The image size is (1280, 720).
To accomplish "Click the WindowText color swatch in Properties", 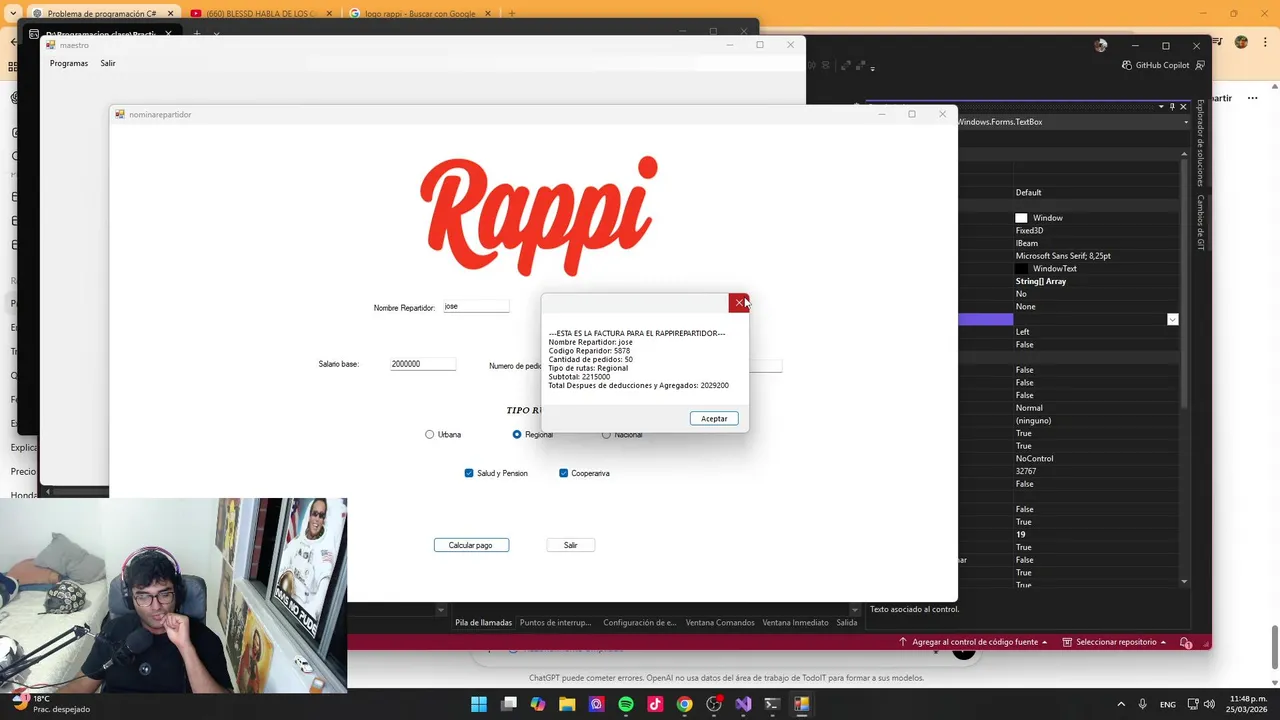I will click(x=1021, y=269).
